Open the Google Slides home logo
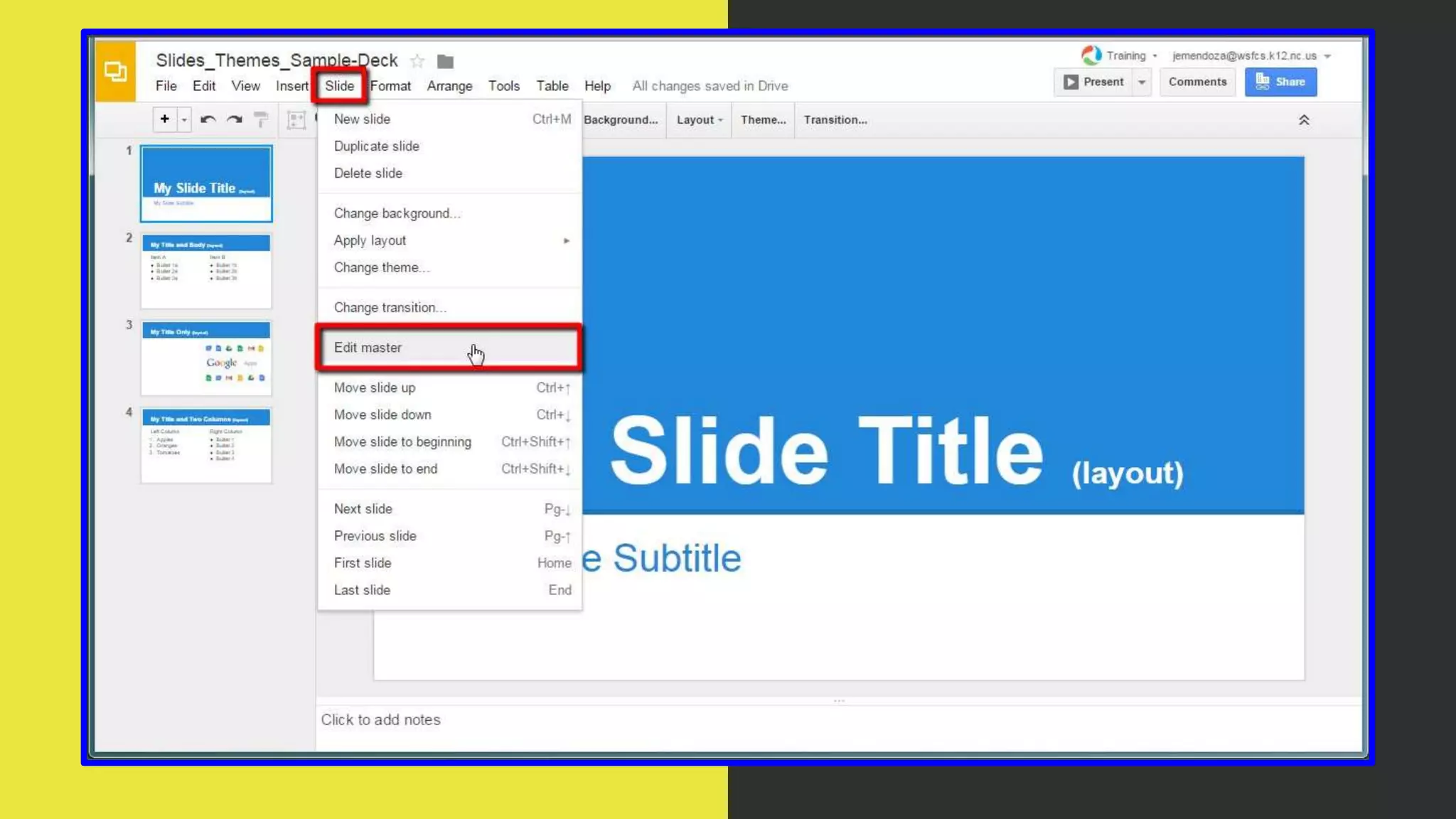 coord(115,71)
